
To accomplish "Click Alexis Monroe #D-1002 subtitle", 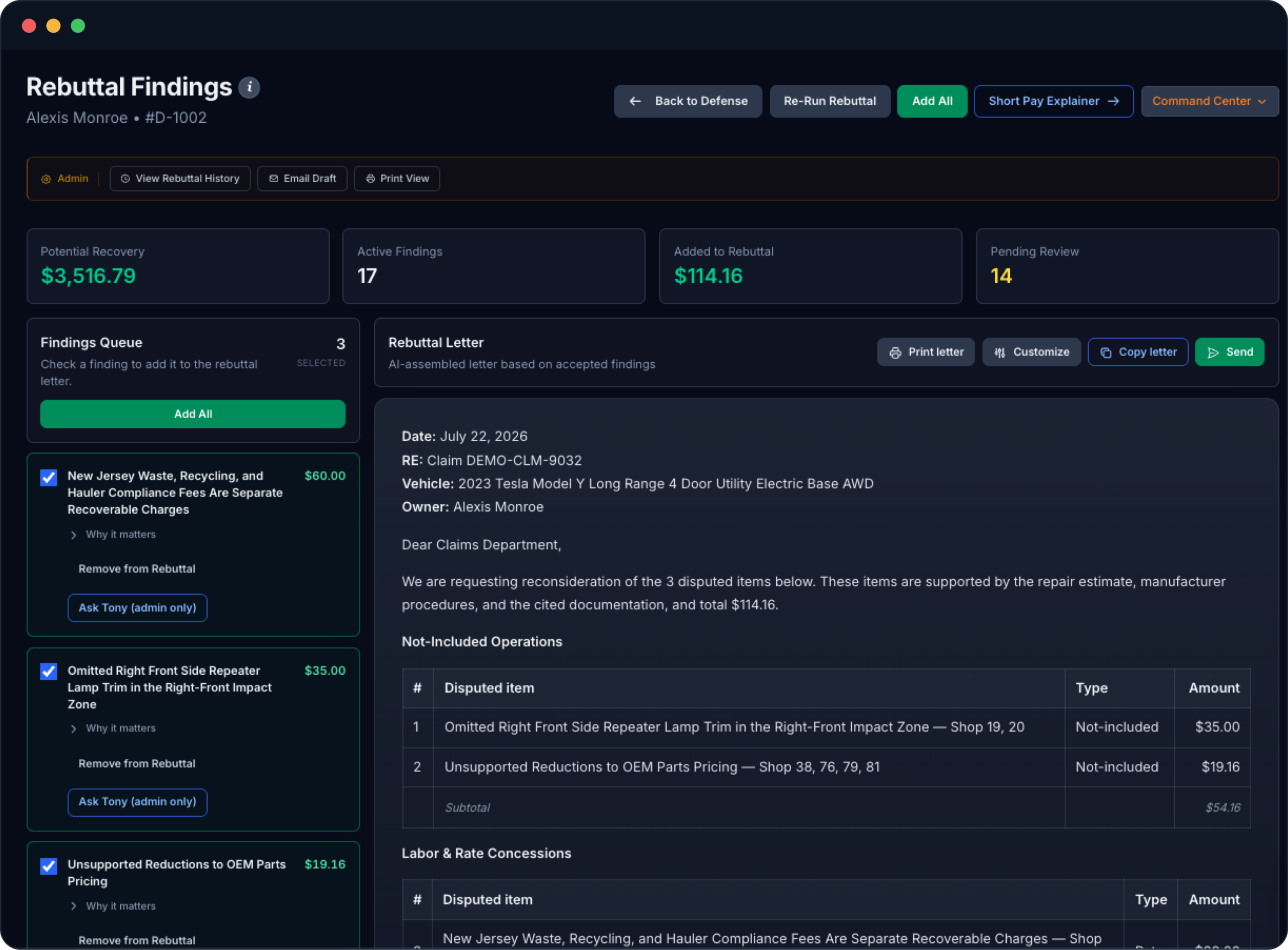I will 116,118.
